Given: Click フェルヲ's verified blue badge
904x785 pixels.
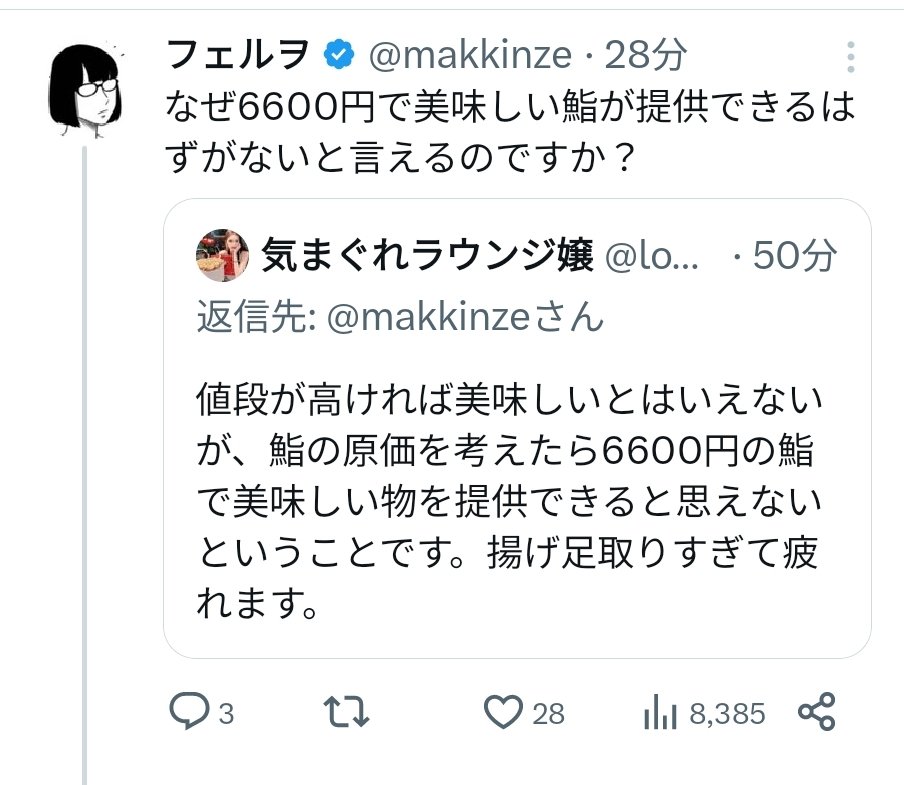Looking at the screenshot, I should [340, 56].
